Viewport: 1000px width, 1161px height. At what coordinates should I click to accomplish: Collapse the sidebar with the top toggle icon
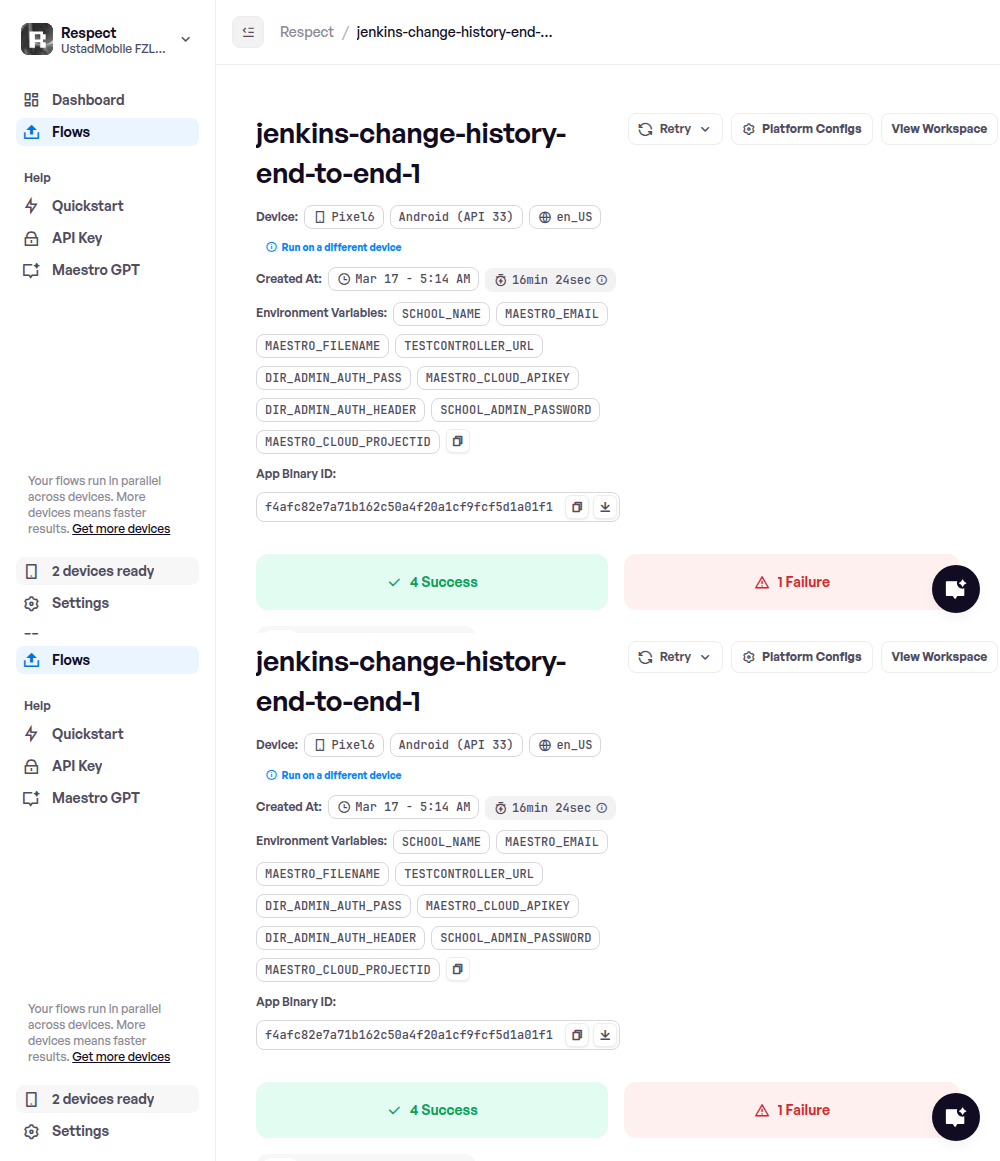point(248,32)
